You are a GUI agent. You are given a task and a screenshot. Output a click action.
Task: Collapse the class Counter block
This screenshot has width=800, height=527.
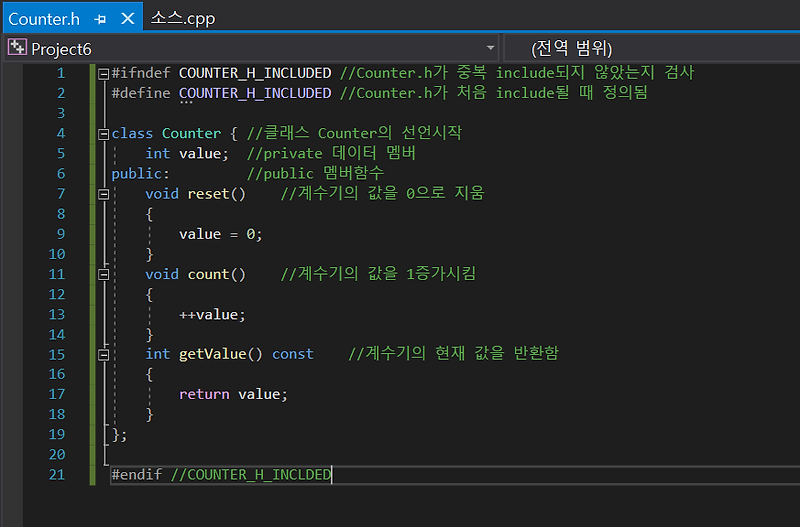coord(104,134)
